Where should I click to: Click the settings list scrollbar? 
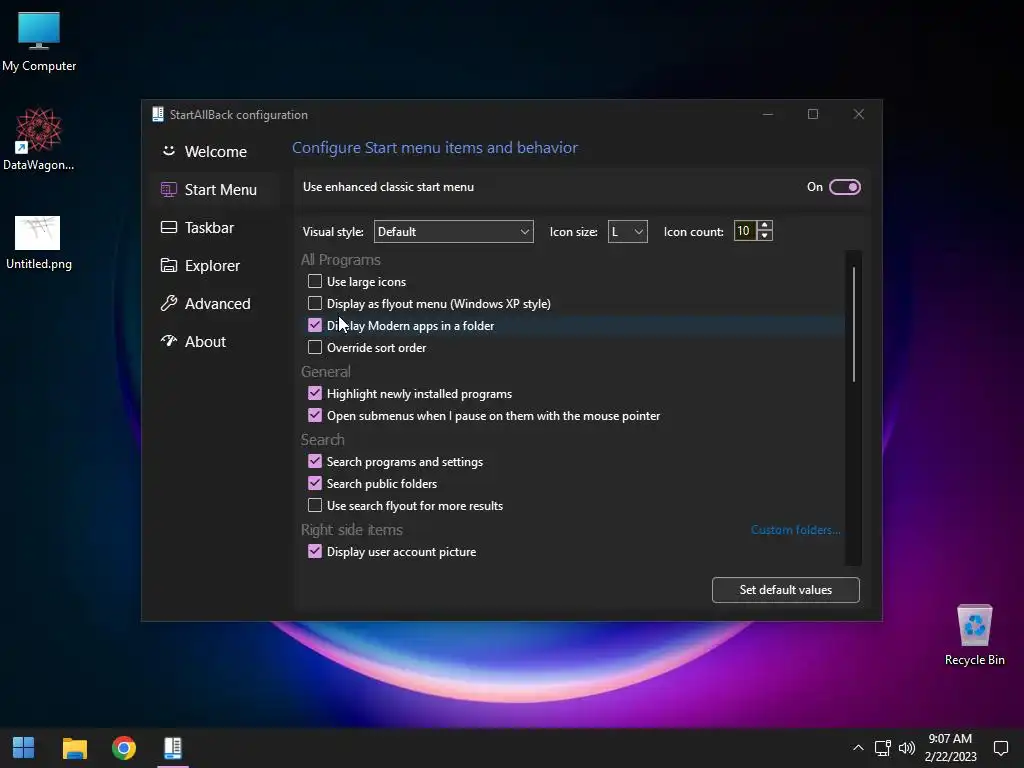click(x=854, y=325)
